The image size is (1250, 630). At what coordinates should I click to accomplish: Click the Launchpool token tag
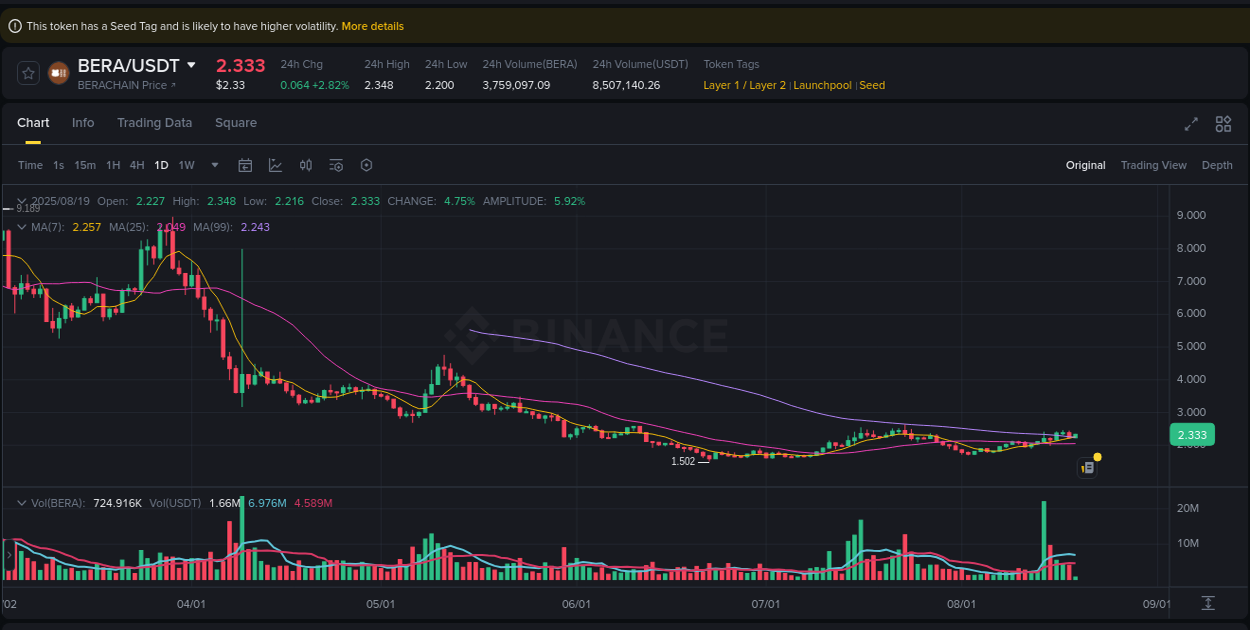coord(822,85)
